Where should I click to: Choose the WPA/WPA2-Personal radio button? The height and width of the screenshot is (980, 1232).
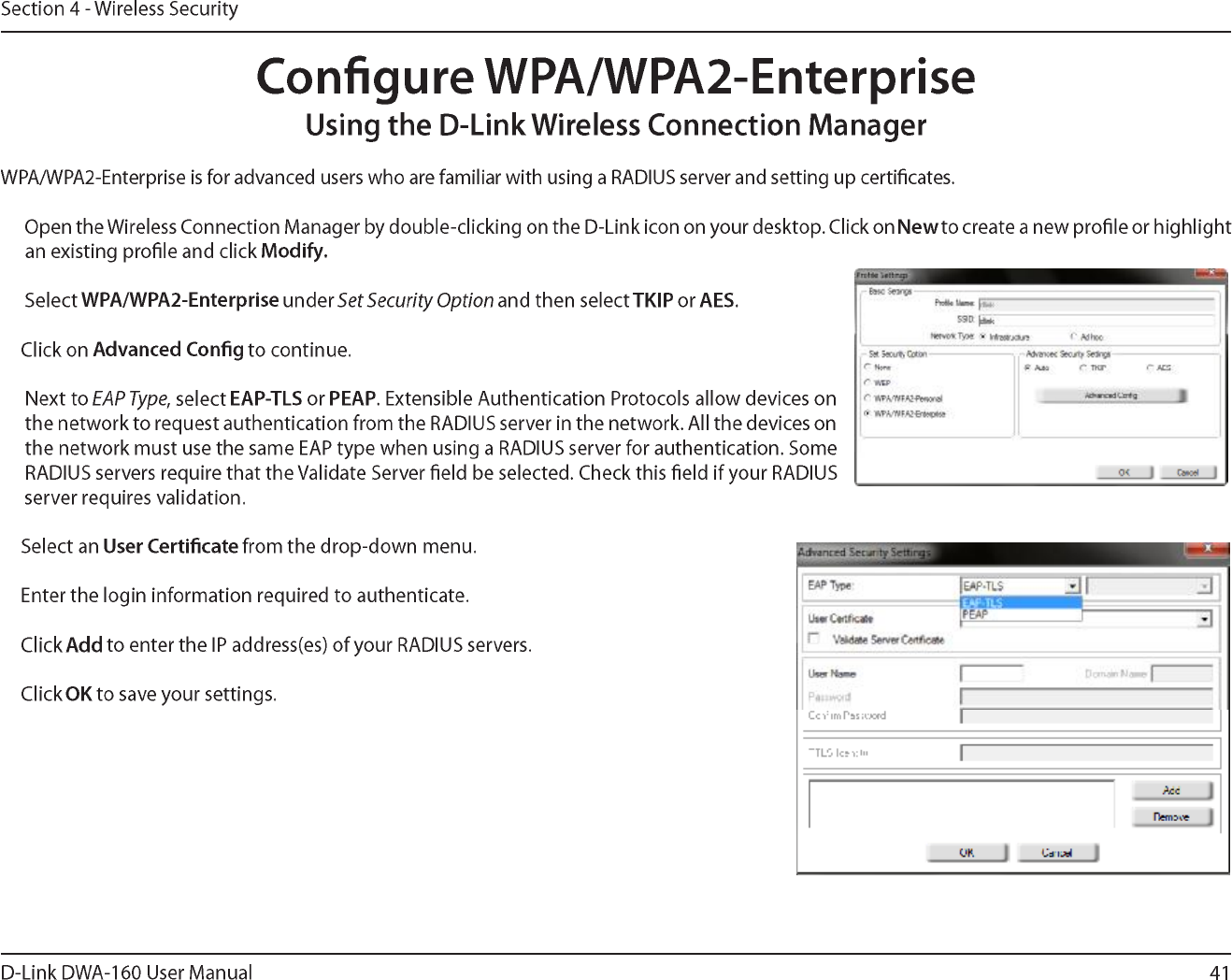867,398
